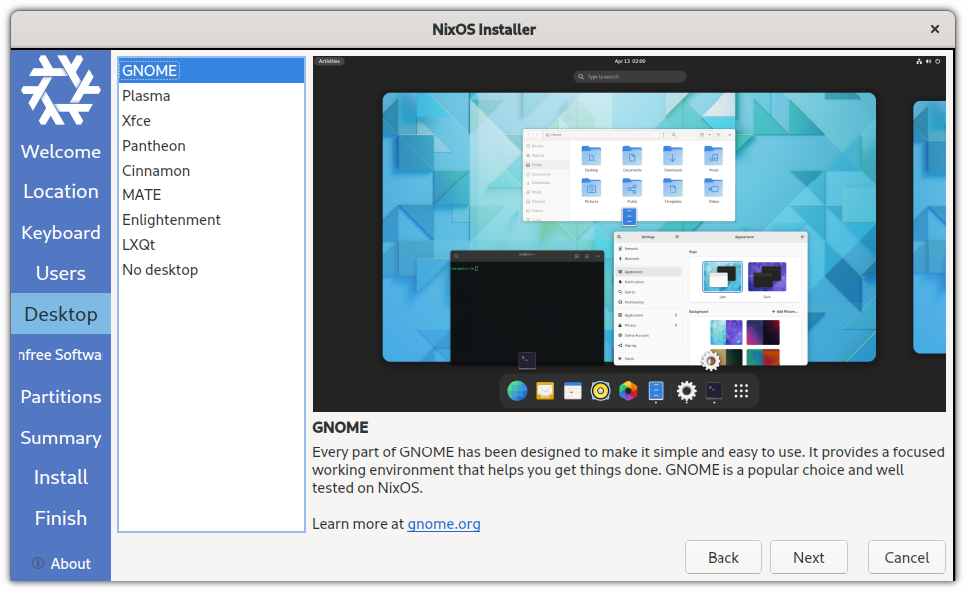This screenshot has height=593, width=968.
Task: Pick LXQt desktop environment
Action: 211,244
